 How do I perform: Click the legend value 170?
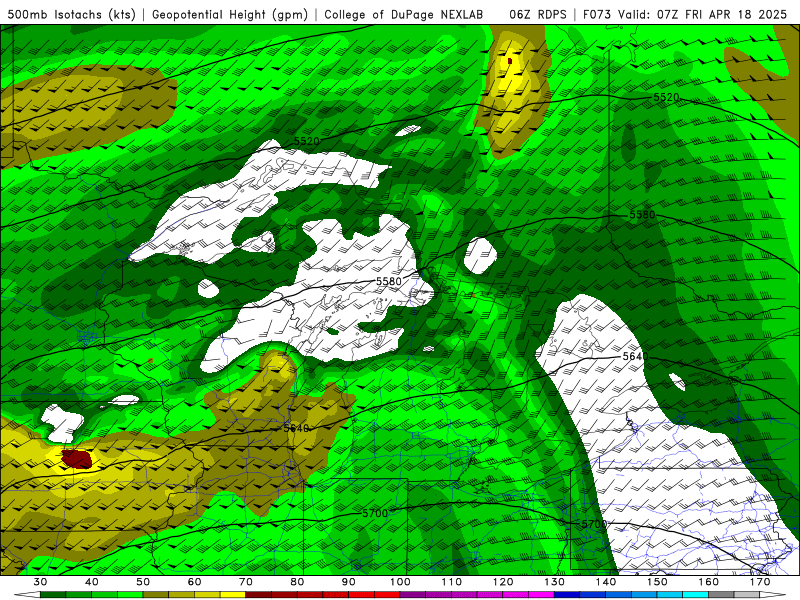(760, 582)
